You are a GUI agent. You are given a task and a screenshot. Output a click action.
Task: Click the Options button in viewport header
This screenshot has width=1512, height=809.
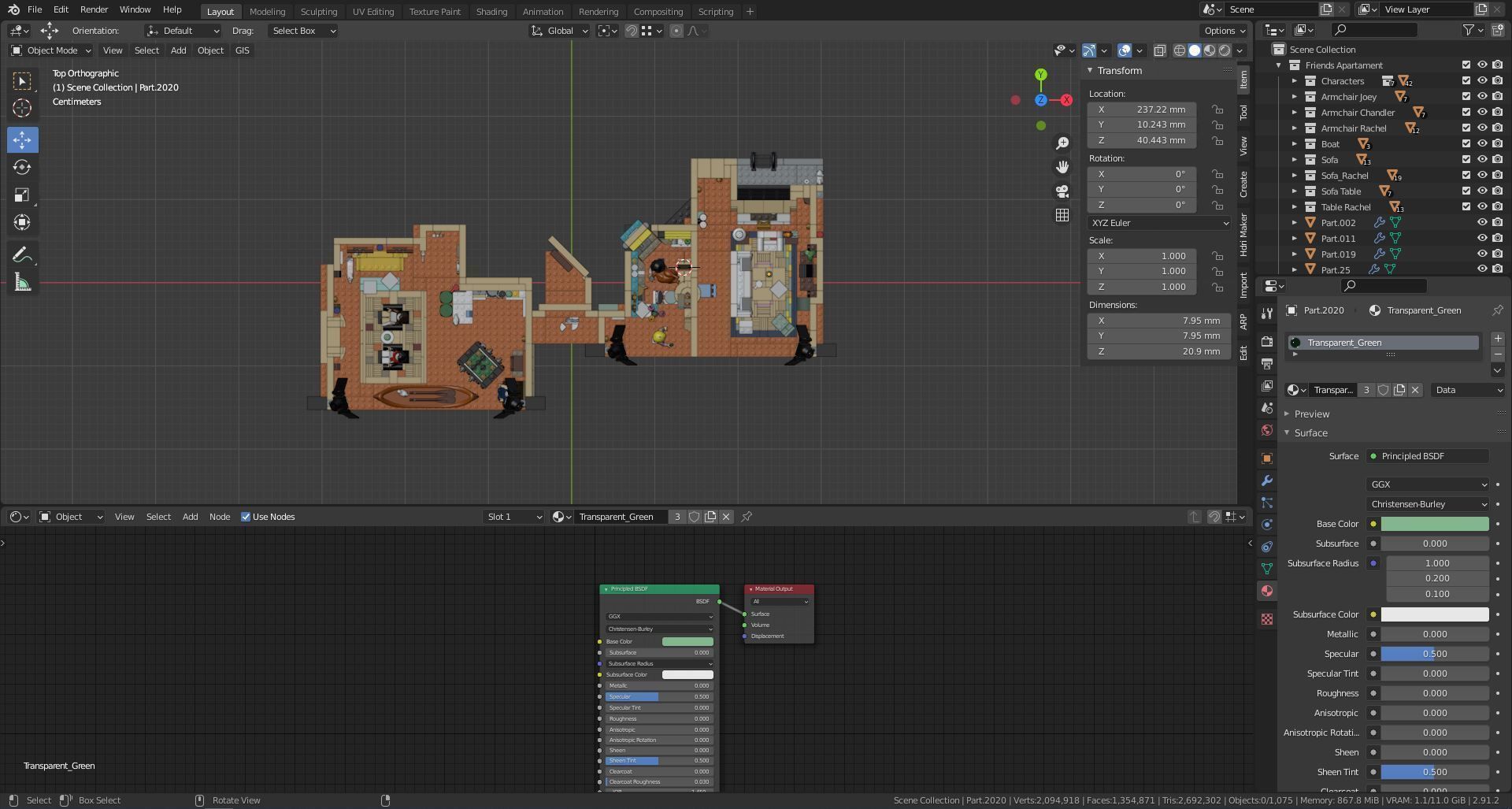click(x=1224, y=31)
